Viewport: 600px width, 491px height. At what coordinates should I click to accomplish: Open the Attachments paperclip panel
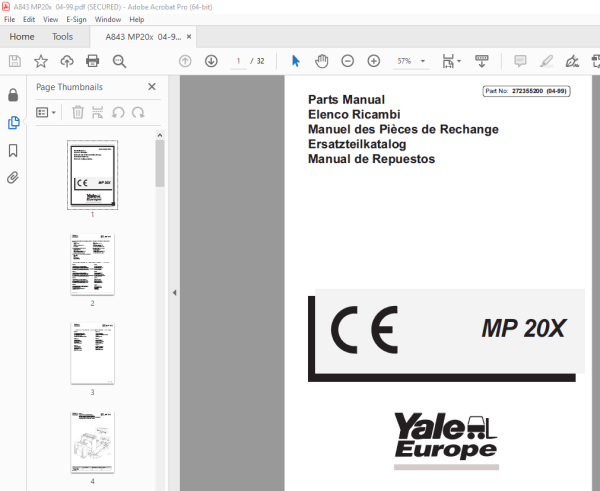(x=13, y=178)
